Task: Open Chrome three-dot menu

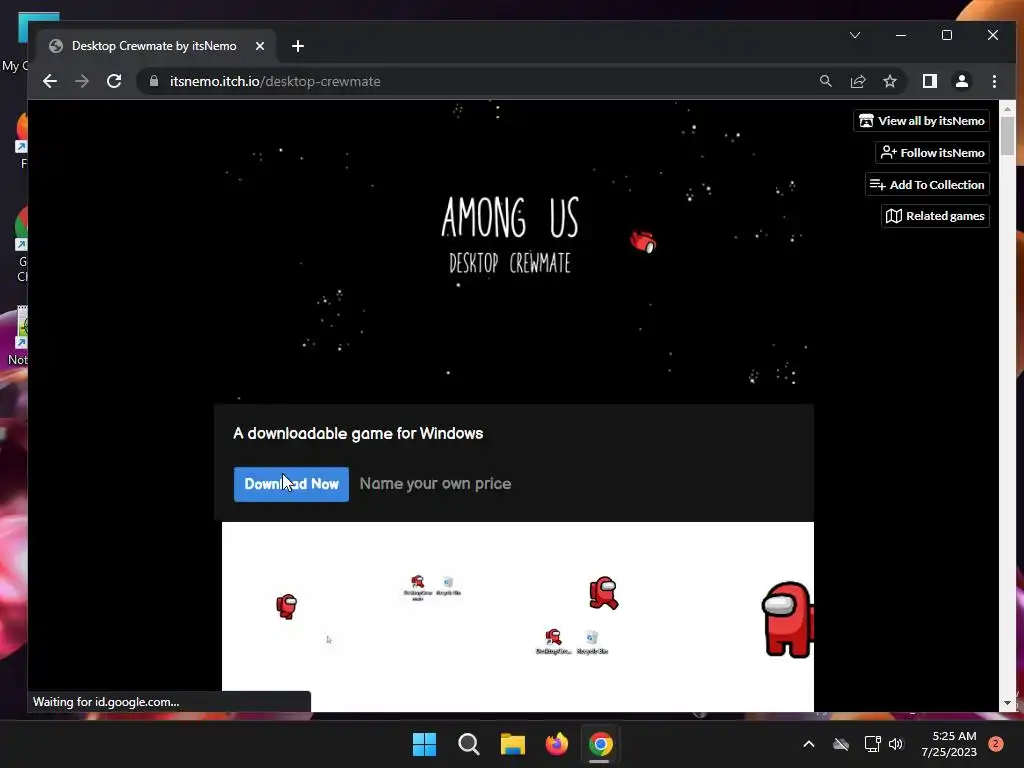Action: [x=994, y=81]
